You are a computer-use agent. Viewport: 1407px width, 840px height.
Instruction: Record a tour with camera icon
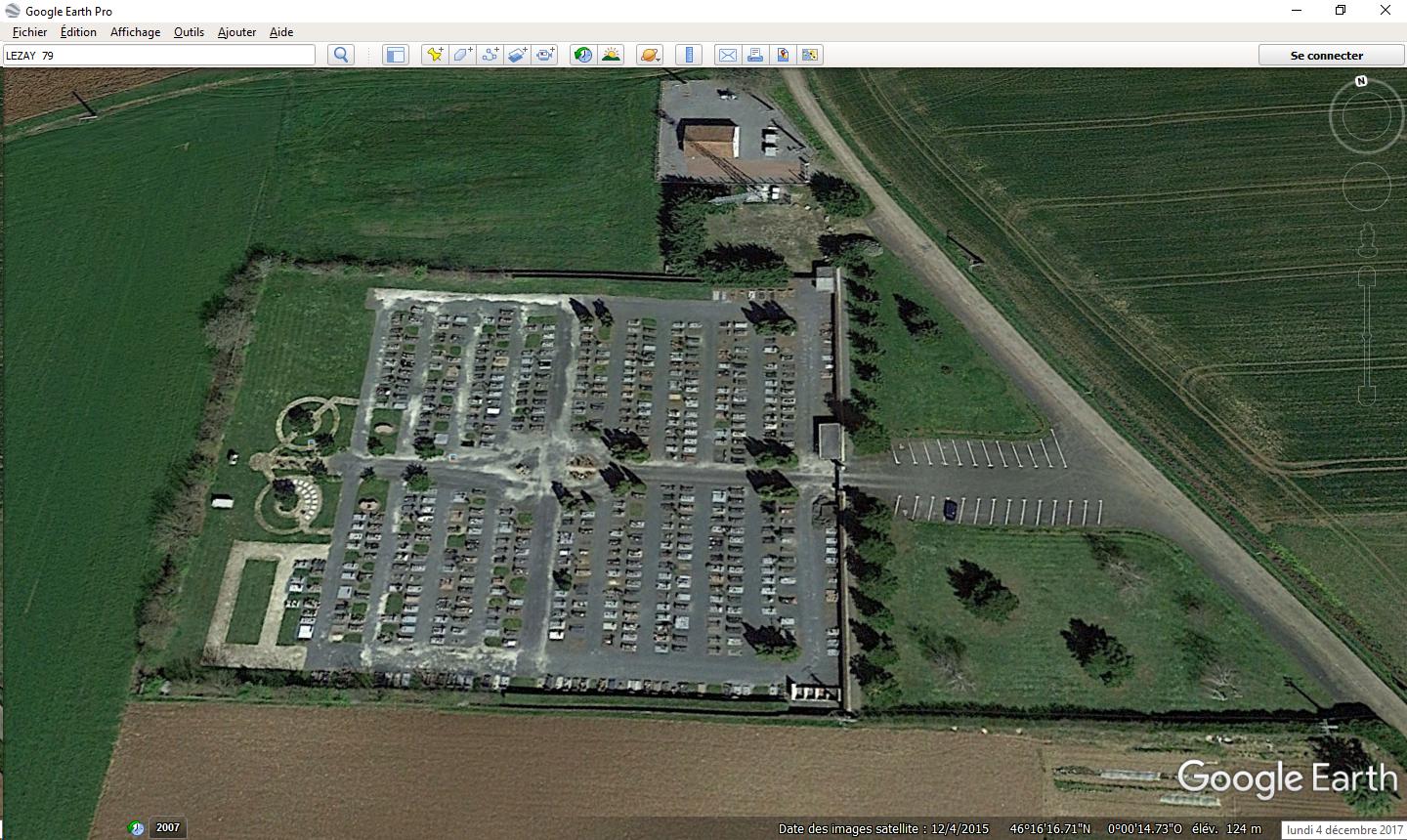545,55
